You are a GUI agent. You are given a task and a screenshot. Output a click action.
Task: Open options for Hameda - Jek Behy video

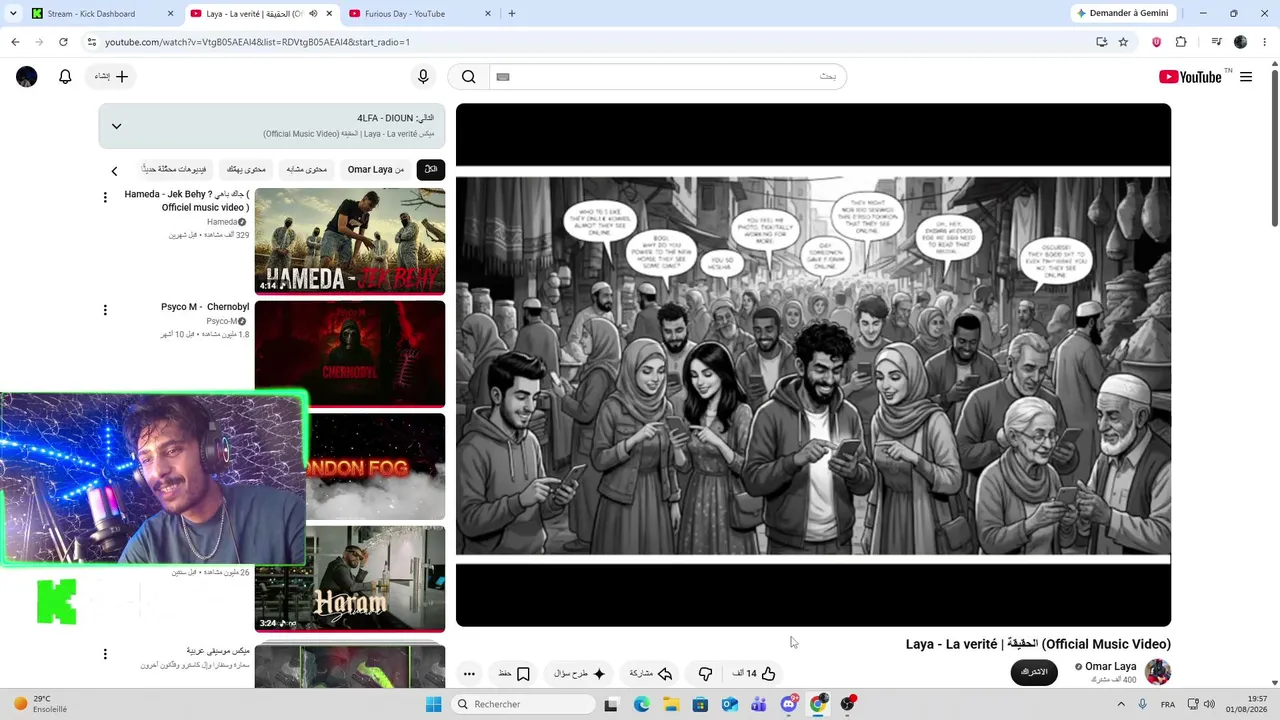(x=105, y=198)
